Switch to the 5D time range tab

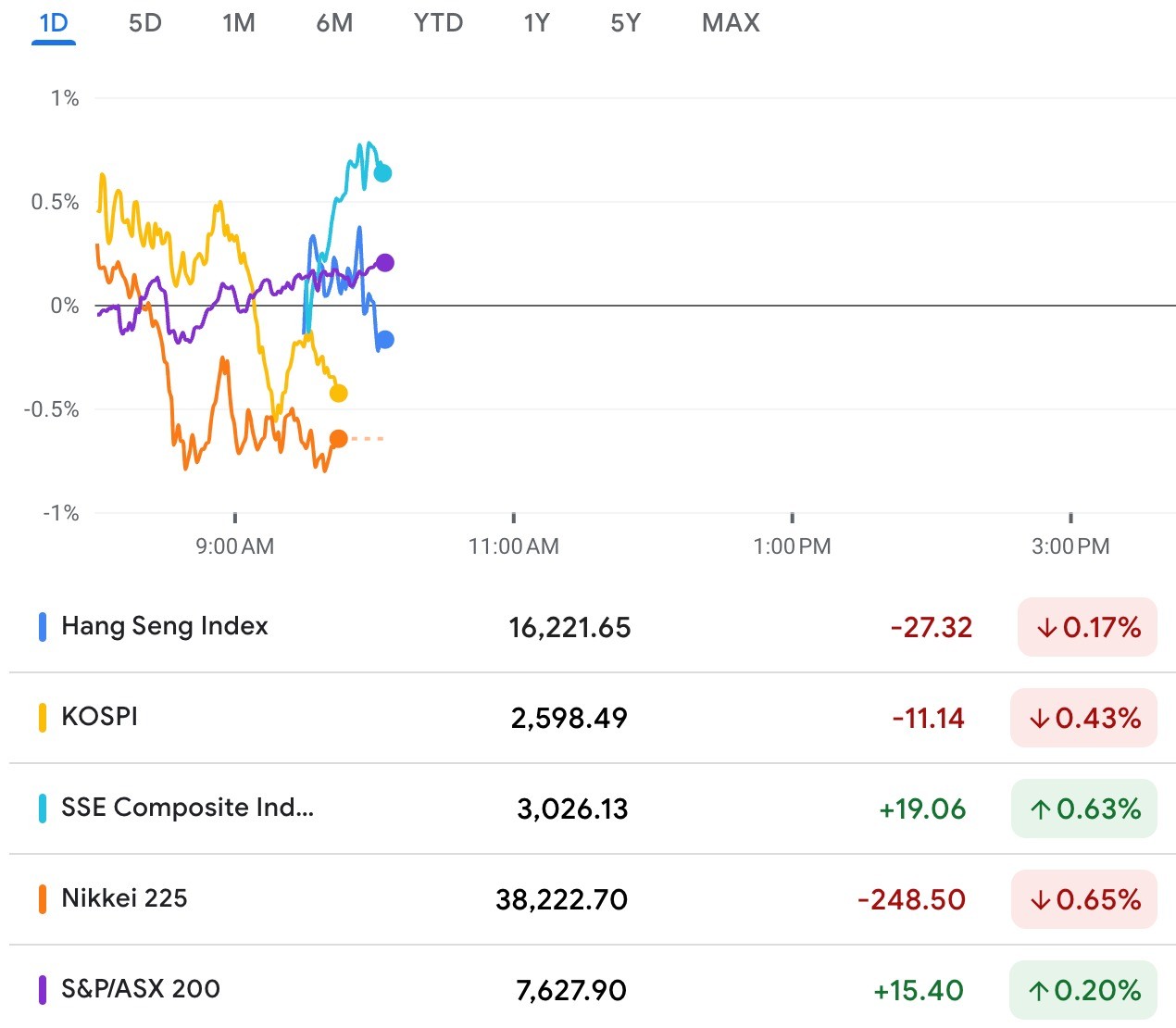pyautogui.click(x=145, y=23)
